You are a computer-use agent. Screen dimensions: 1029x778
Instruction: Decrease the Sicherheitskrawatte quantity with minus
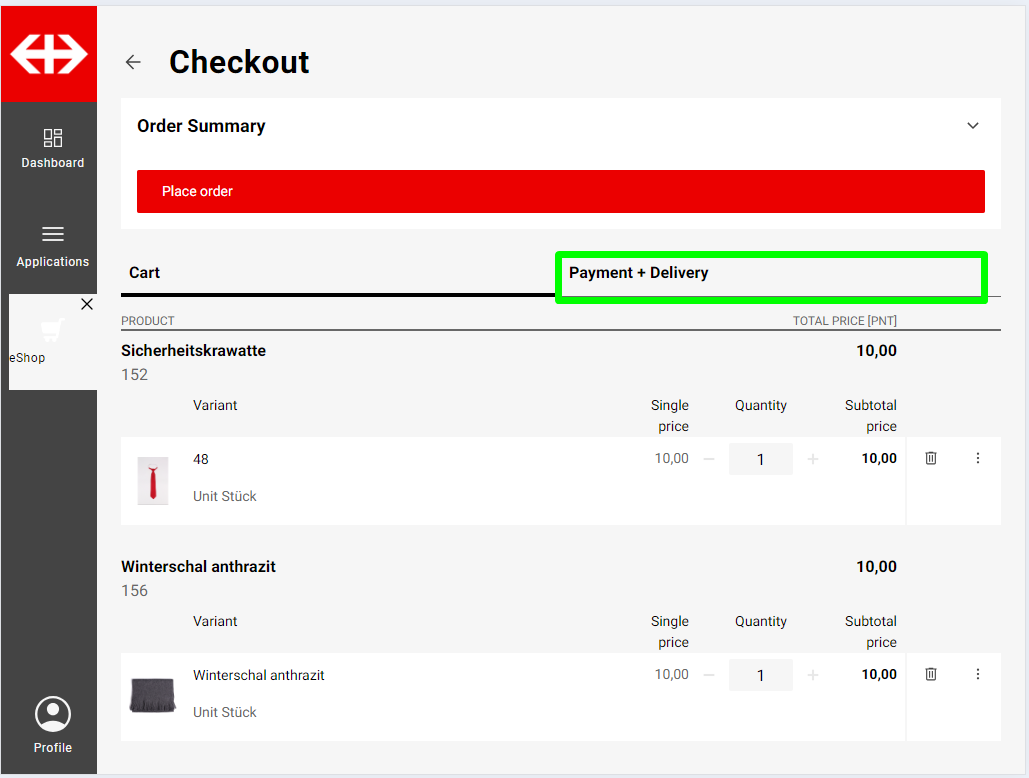[709, 459]
